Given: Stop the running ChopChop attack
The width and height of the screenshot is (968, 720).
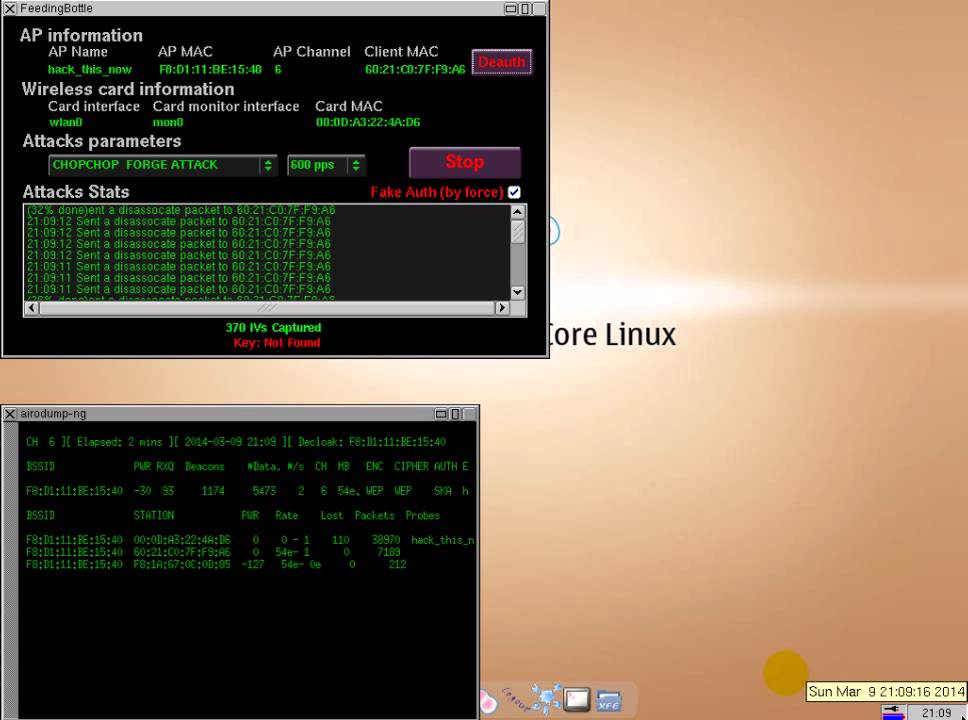Looking at the screenshot, I should [464, 162].
